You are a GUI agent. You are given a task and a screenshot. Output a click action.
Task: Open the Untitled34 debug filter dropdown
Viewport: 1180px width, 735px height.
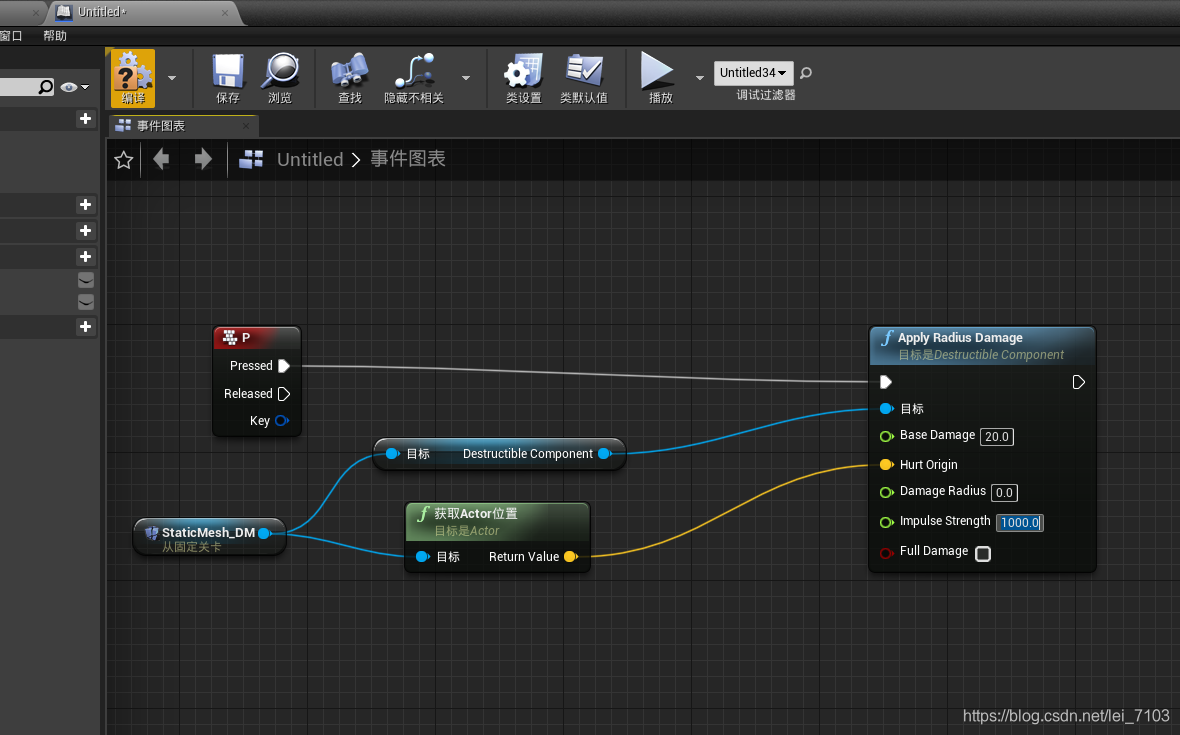pos(753,73)
